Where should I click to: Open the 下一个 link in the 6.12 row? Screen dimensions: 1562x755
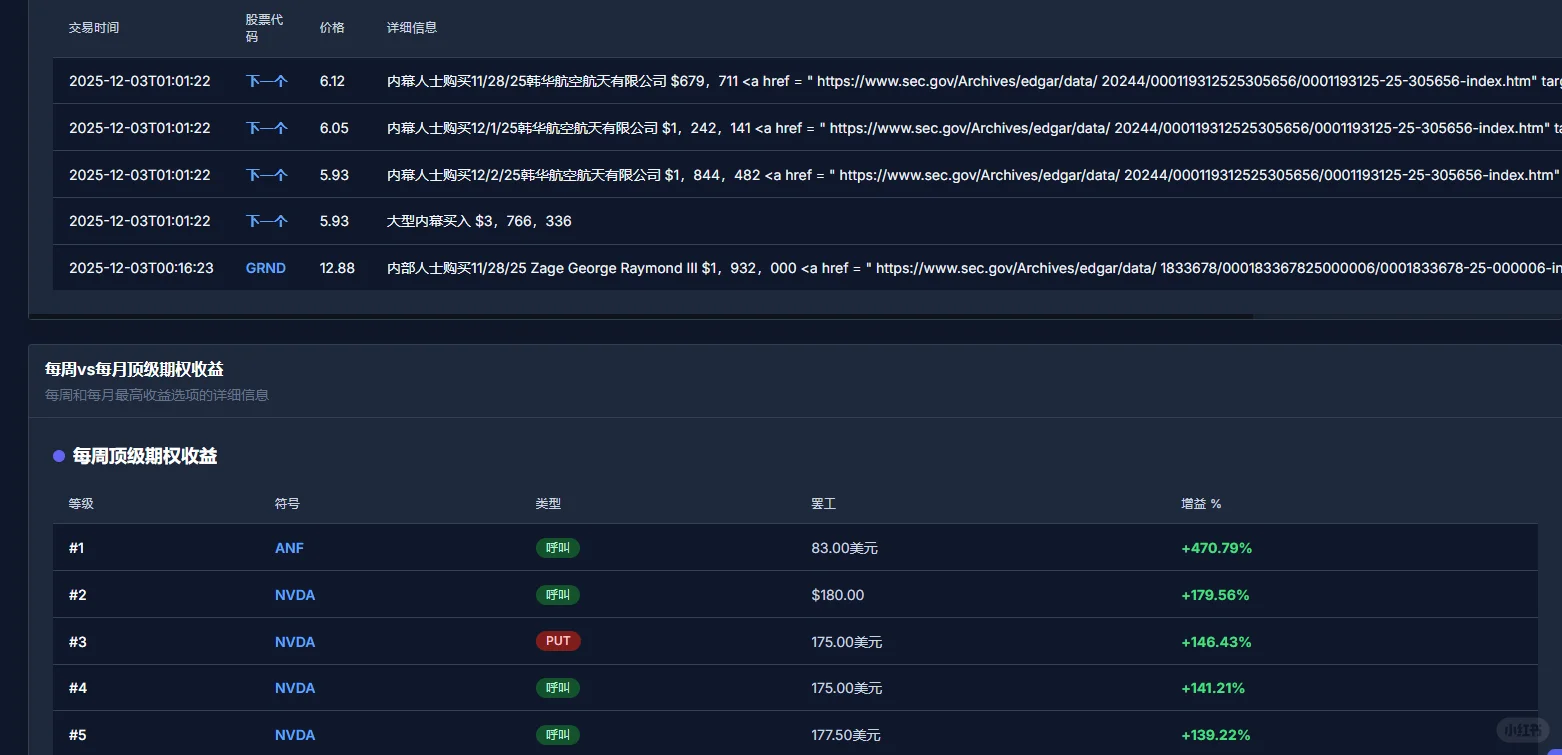(267, 81)
